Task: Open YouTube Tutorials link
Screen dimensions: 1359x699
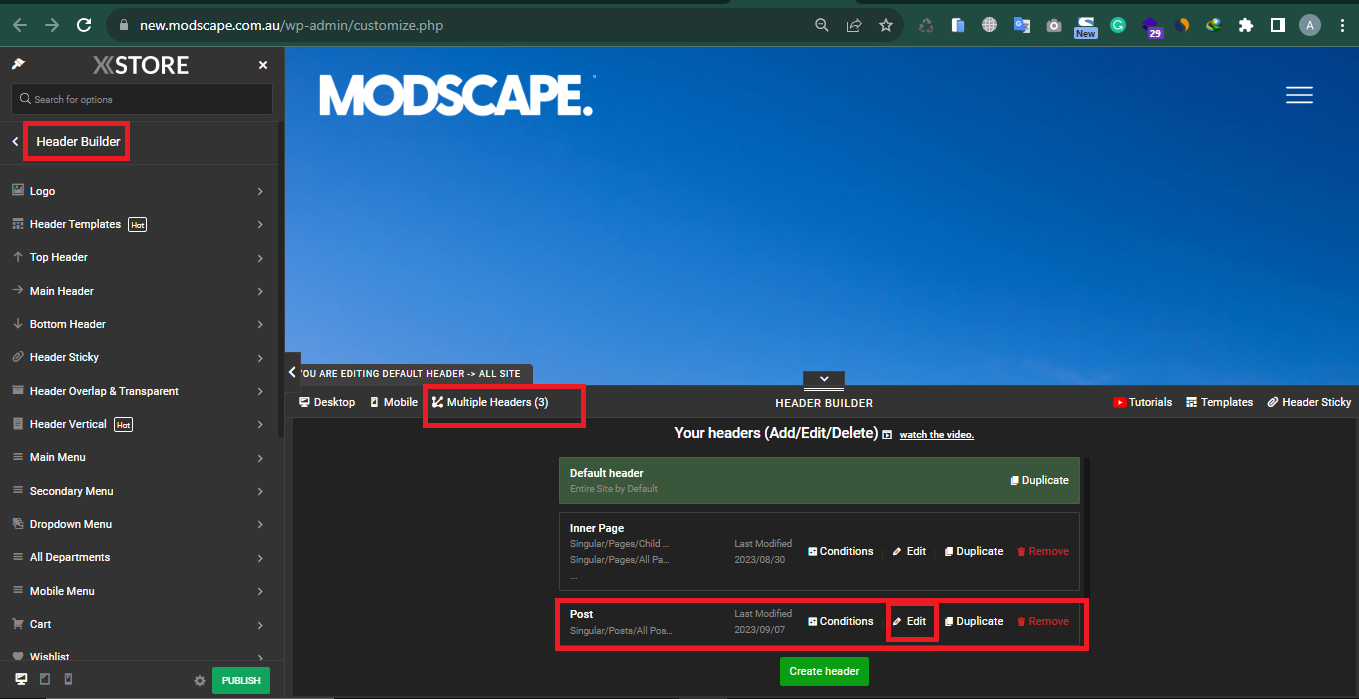Action: [1142, 402]
